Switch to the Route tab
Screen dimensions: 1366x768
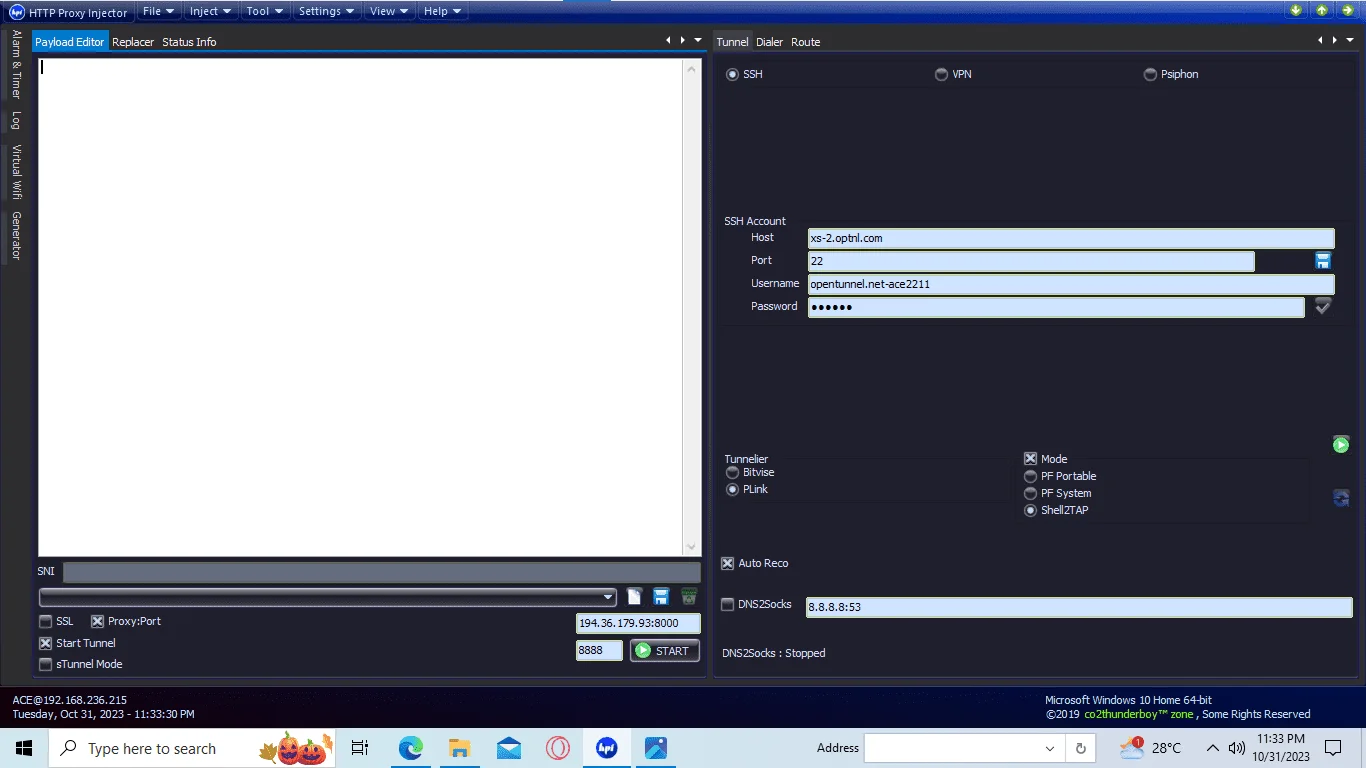click(x=805, y=42)
